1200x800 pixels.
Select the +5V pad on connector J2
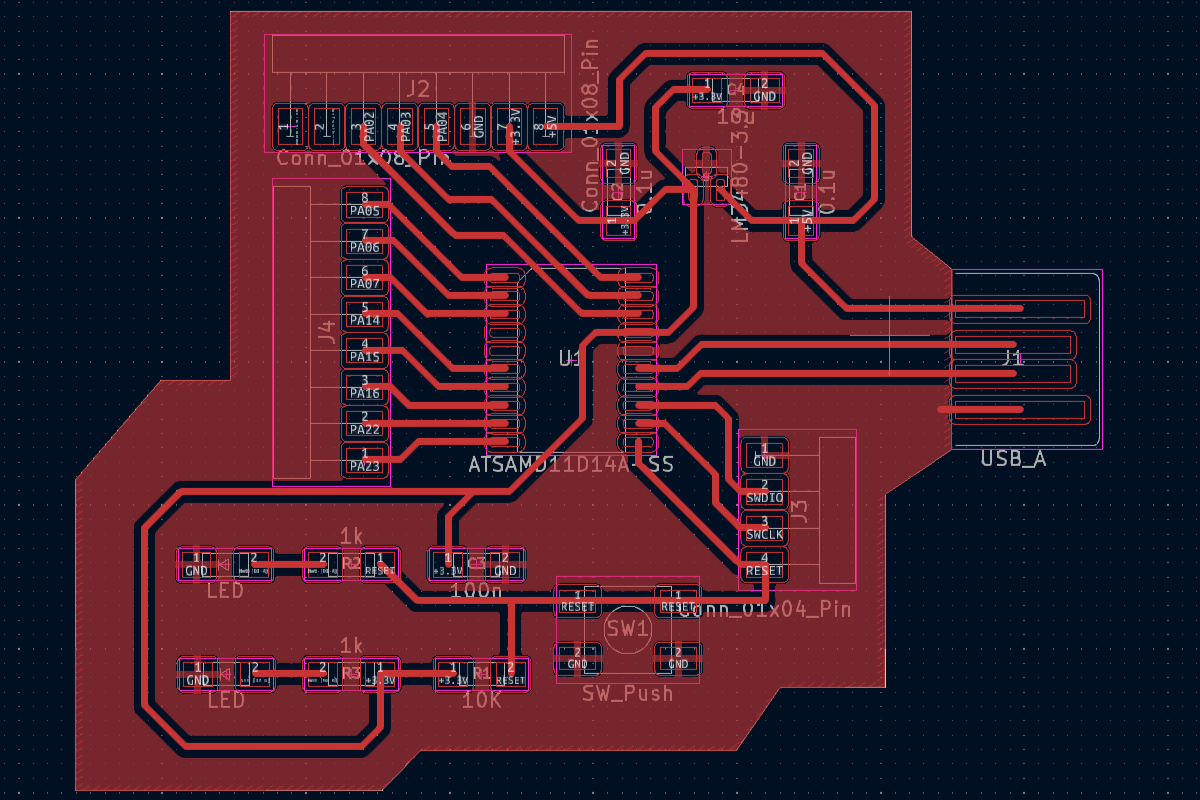546,125
